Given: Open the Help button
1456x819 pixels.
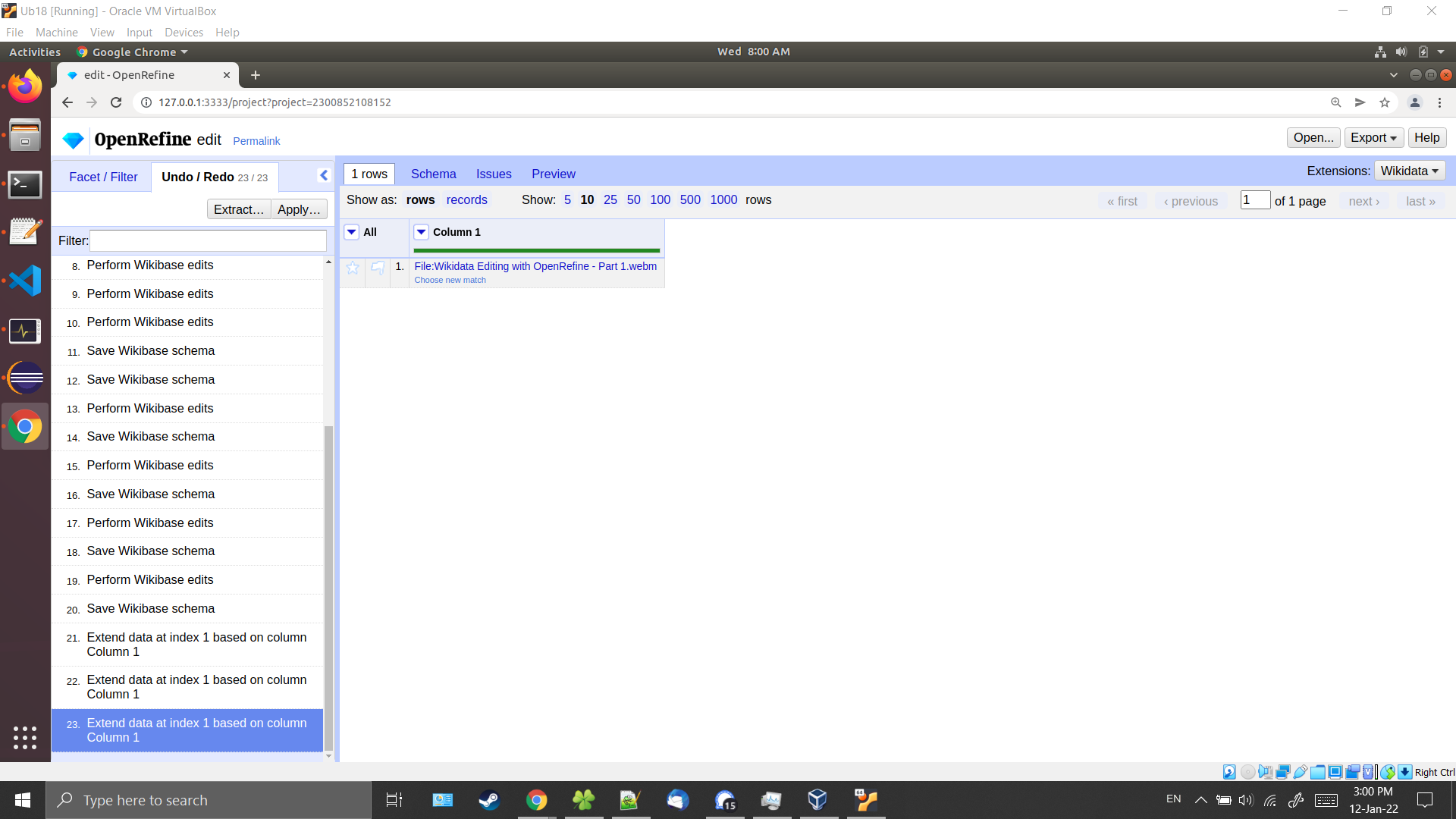Looking at the screenshot, I should coord(1426,137).
